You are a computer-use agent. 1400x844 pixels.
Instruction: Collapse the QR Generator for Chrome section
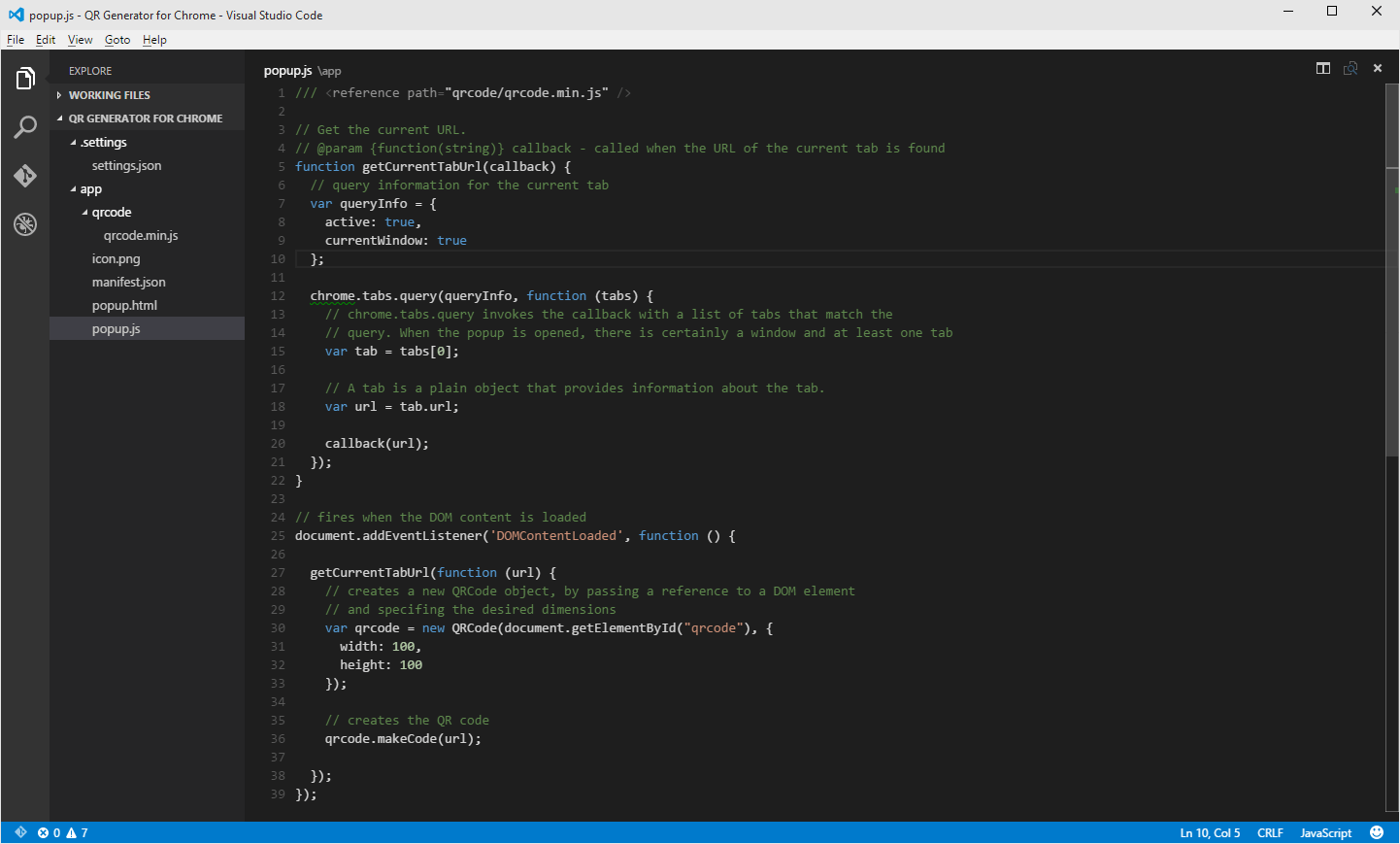(147, 118)
